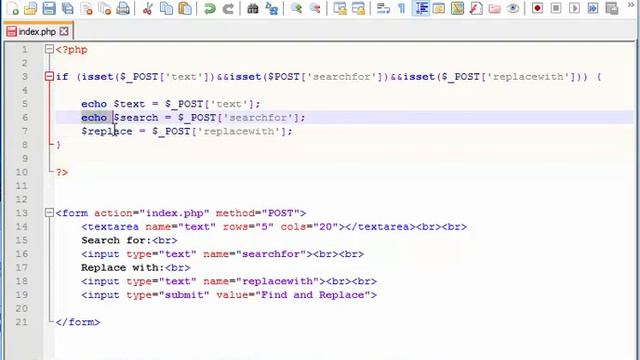
Task: Click the 'index.php' action attribute value
Action: (x=174, y=213)
